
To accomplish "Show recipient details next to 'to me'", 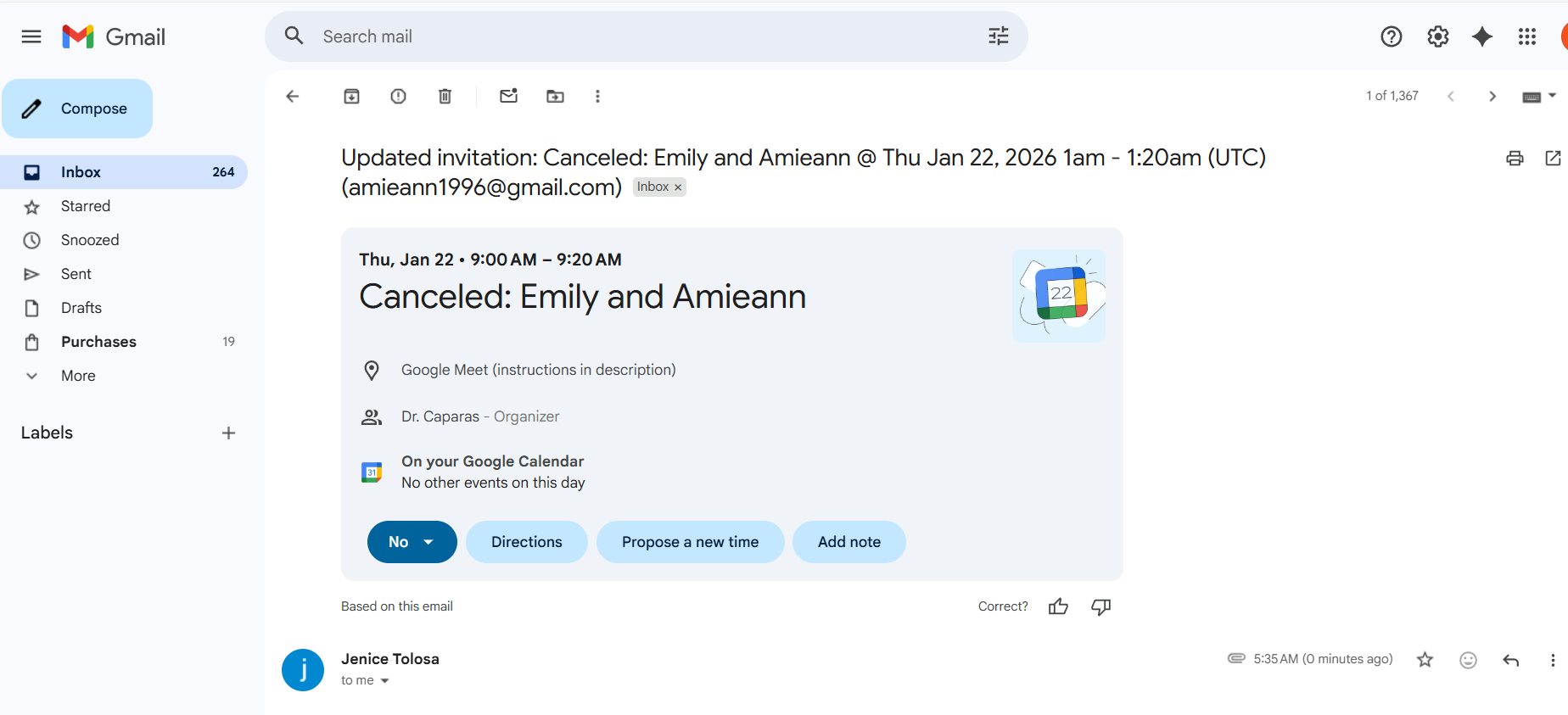I will click(x=384, y=681).
